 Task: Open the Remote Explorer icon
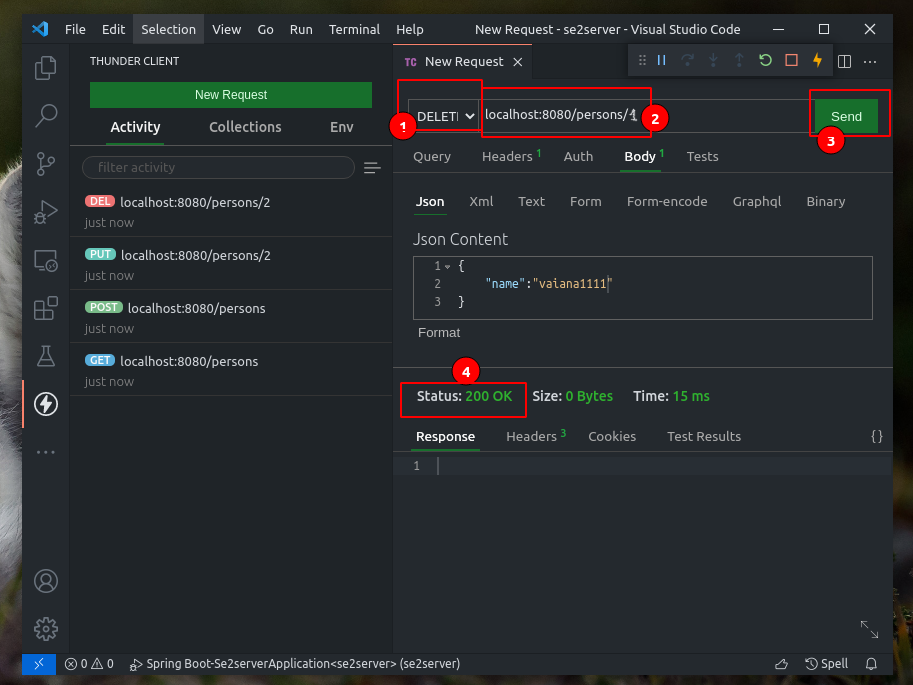pyautogui.click(x=45, y=260)
